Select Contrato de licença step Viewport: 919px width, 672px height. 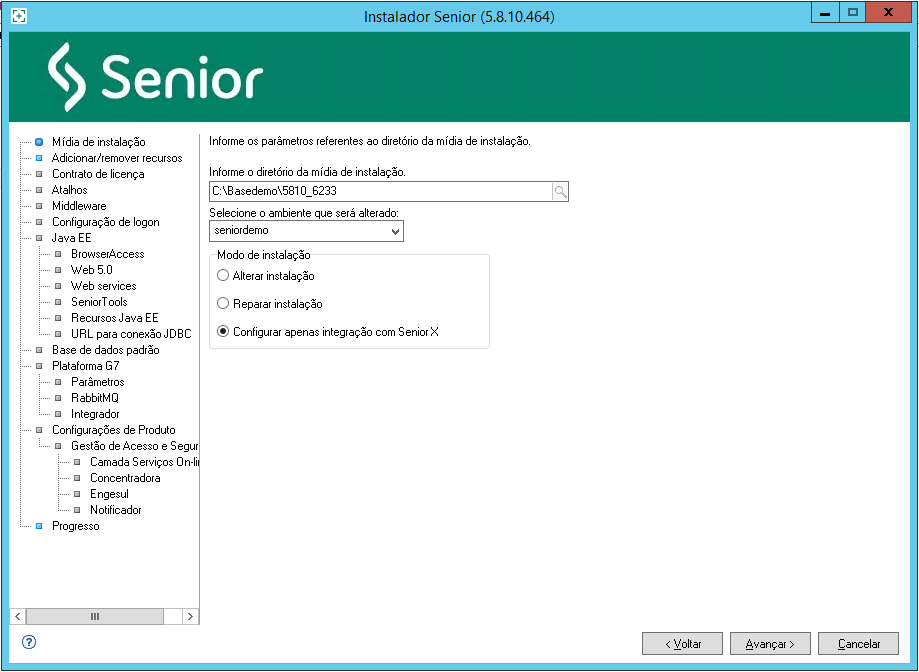pyautogui.click(x=98, y=174)
